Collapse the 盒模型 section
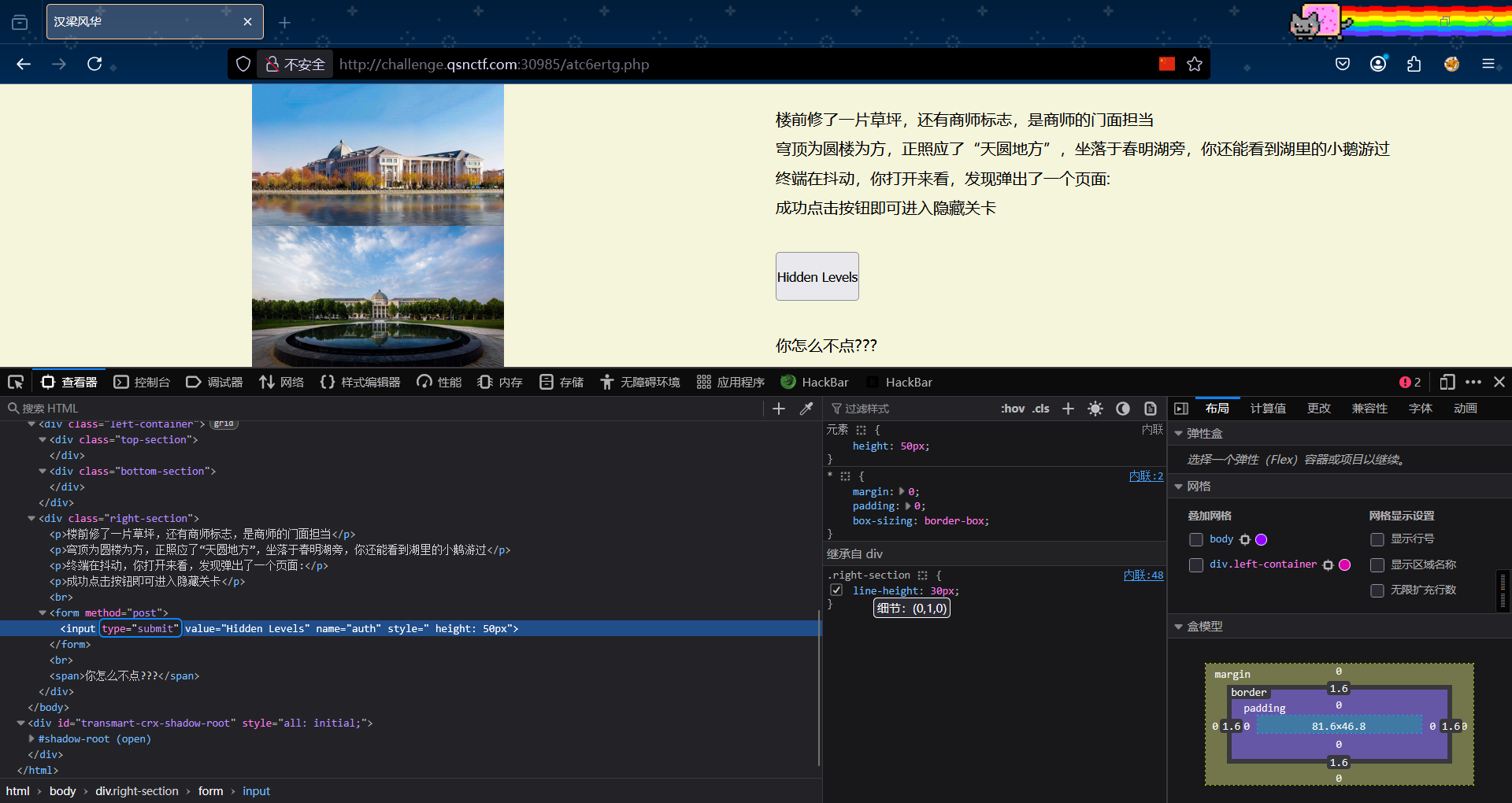1512x803 pixels. coord(1179,627)
